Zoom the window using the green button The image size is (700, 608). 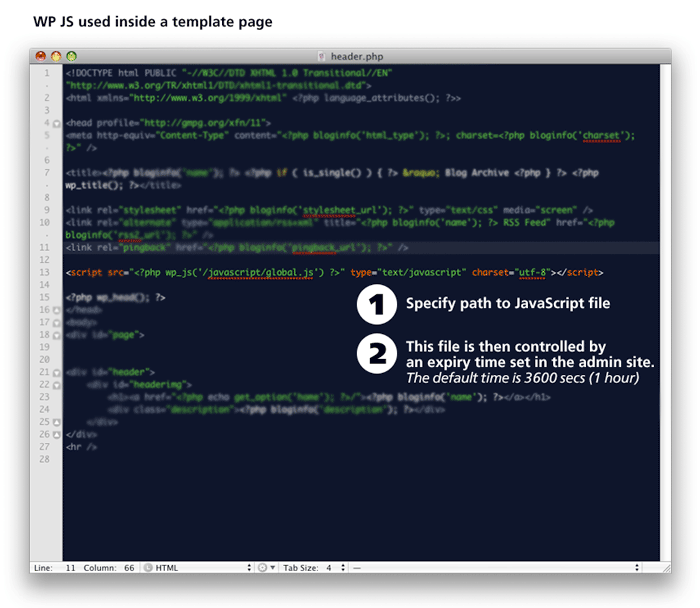pyautogui.click(x=71, y=56)
